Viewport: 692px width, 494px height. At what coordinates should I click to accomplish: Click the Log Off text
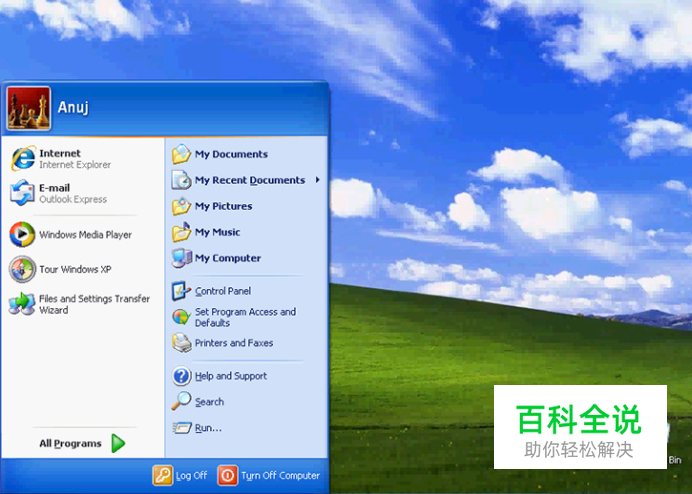point(191,475)
